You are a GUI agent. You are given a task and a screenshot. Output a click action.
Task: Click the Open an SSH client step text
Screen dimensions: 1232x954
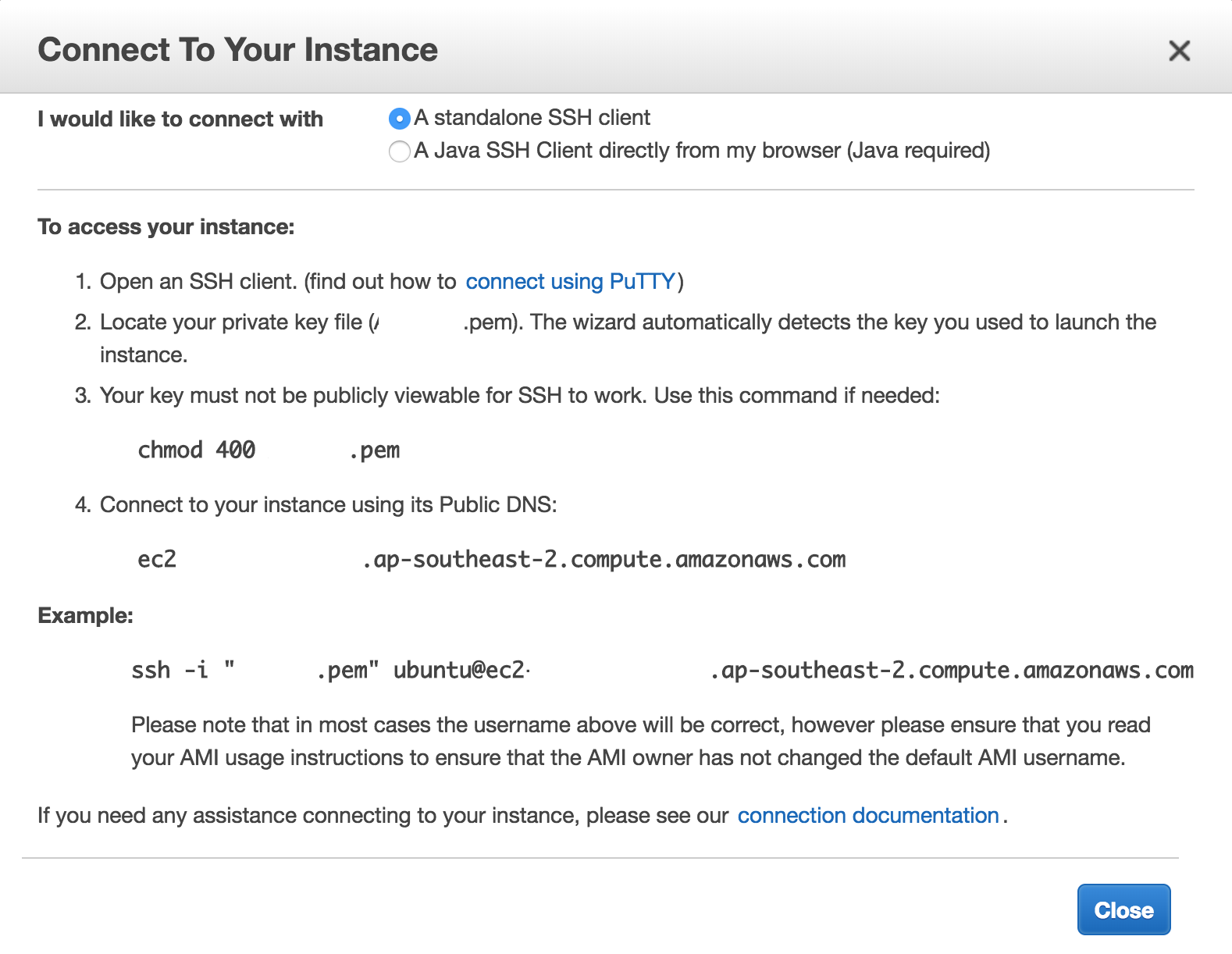277,281
